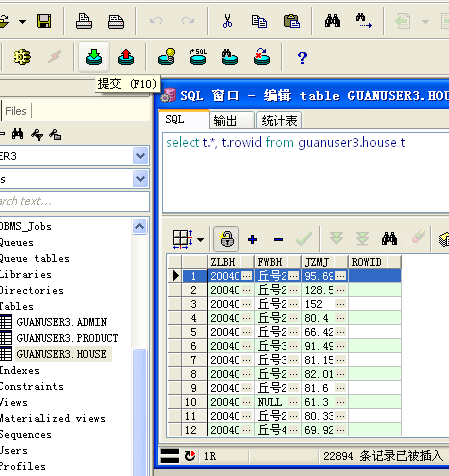
Task: Click the execution status icon in status bar
Action: pos(170,456)
